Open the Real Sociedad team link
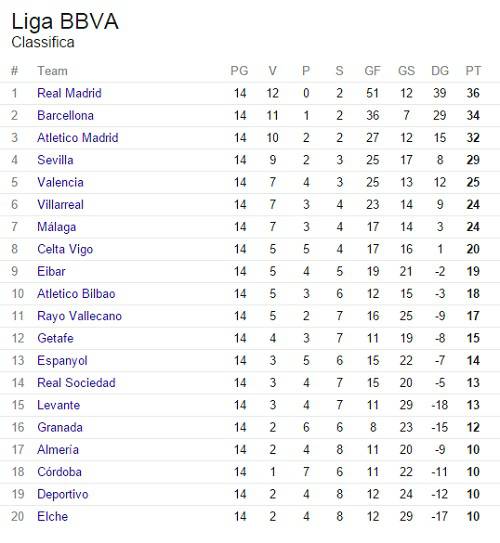This screenshot has height=543, width=500. click(x=76, y=383)
